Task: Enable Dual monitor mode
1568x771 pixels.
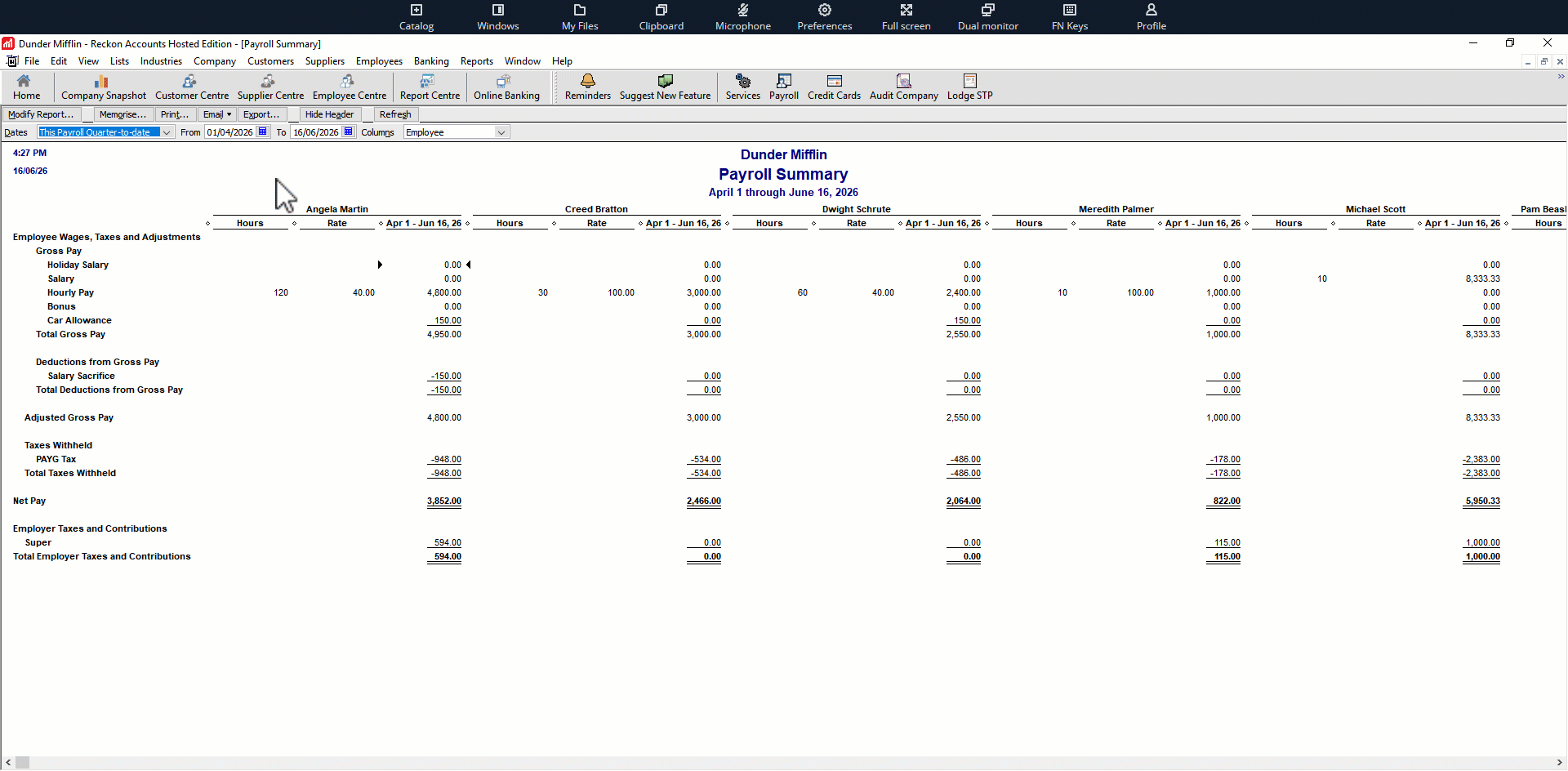Action: click(988, 17)
